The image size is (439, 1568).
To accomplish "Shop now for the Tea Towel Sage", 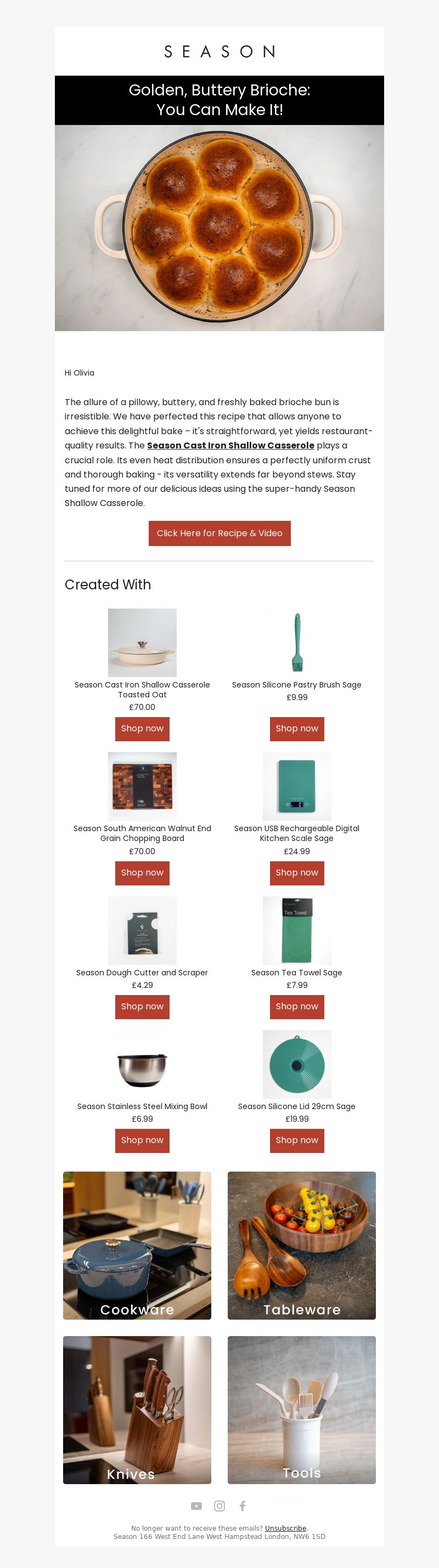I will point(296,1007).
